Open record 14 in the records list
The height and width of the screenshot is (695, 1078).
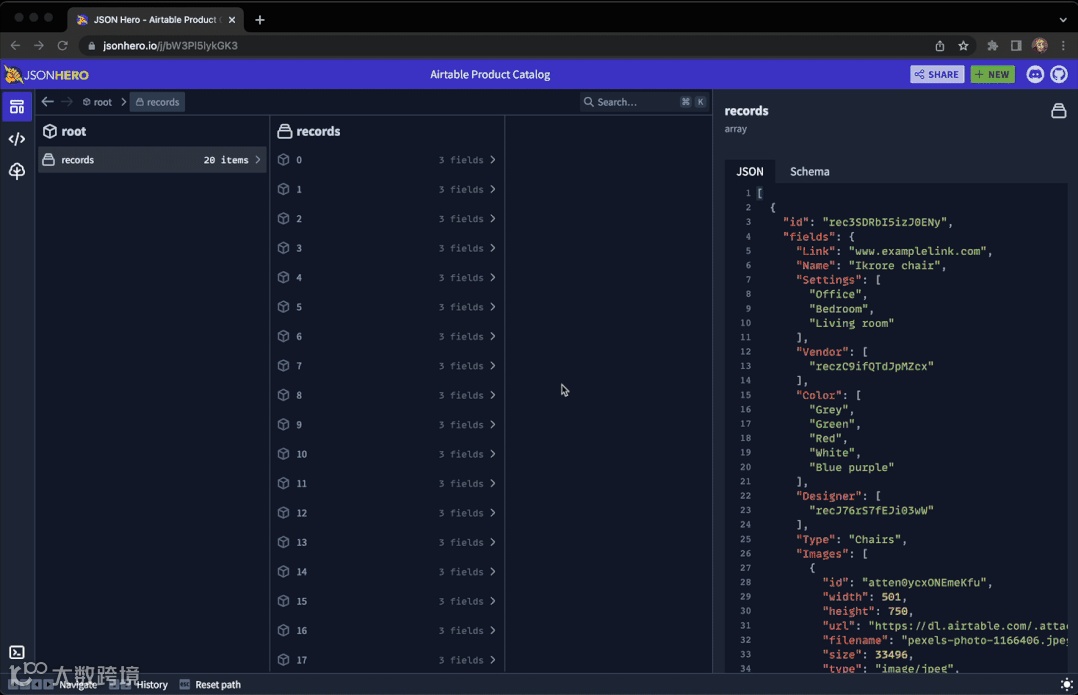coord(386,572)
